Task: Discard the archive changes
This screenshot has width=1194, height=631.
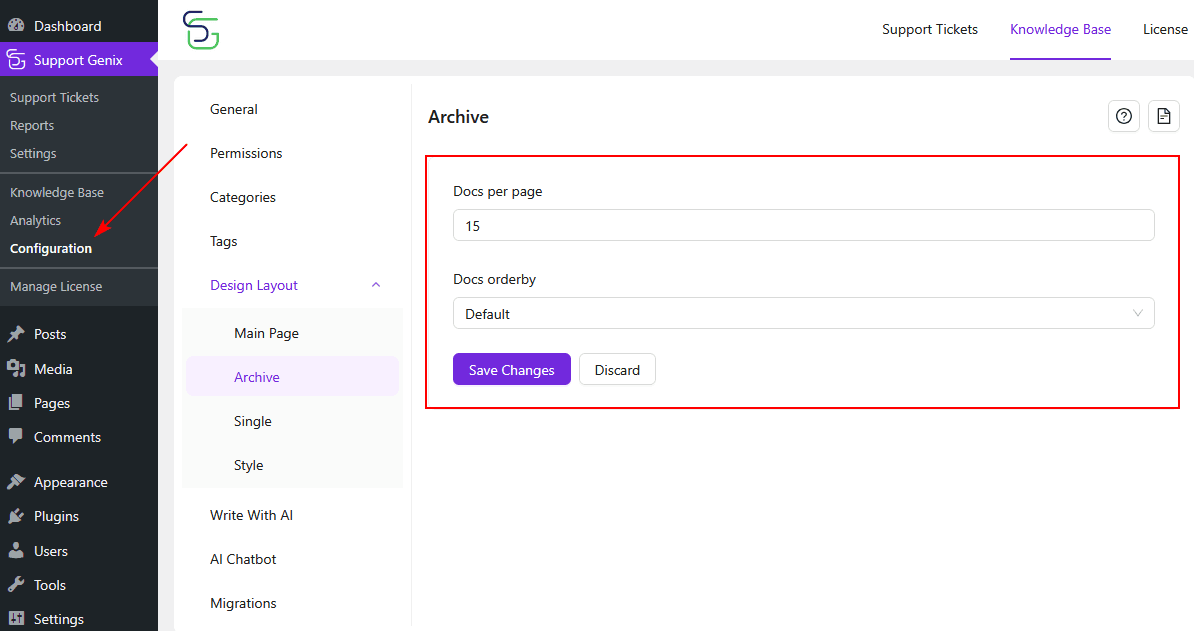Action: click(x=617, y=370)
